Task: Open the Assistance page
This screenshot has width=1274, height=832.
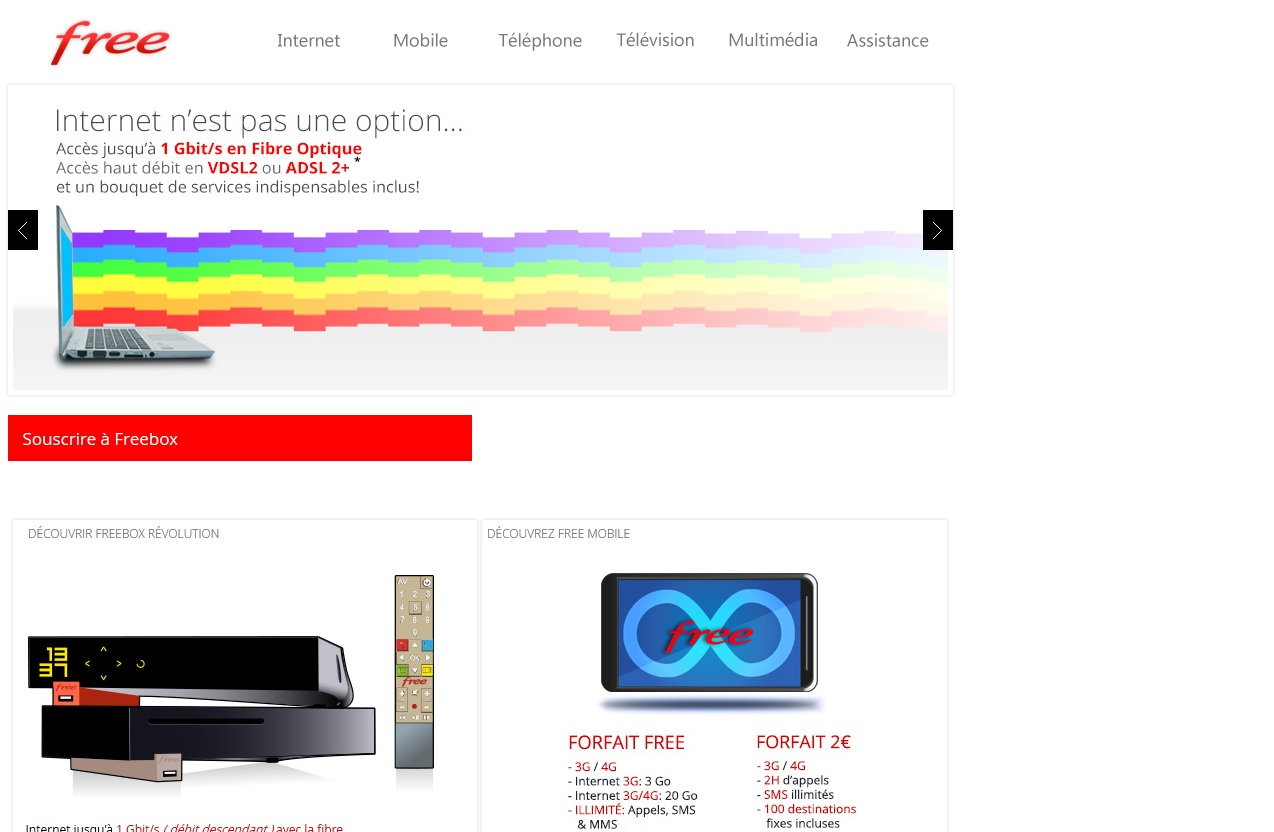Action: (888, 40)
